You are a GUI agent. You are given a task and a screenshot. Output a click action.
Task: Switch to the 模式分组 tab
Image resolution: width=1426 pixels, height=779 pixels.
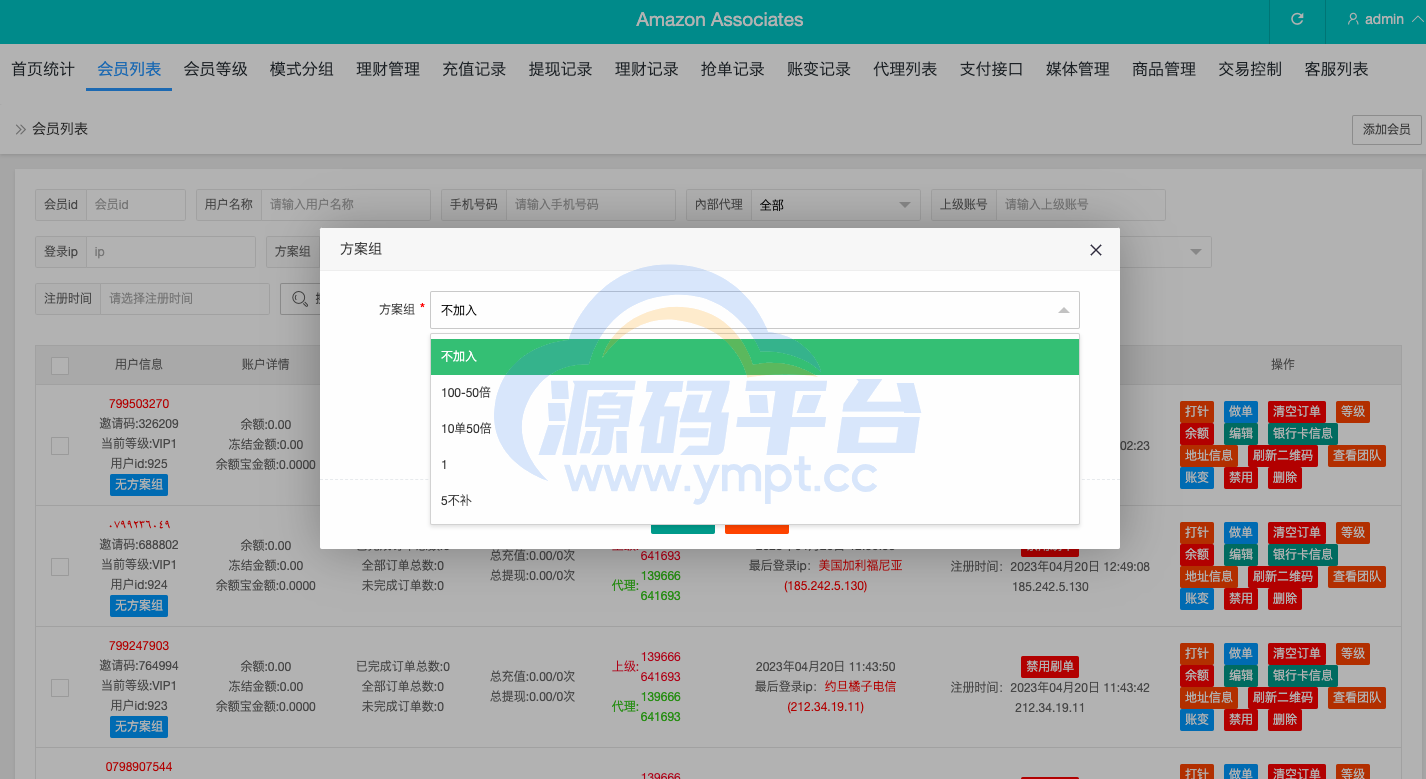tap(302, 69)
